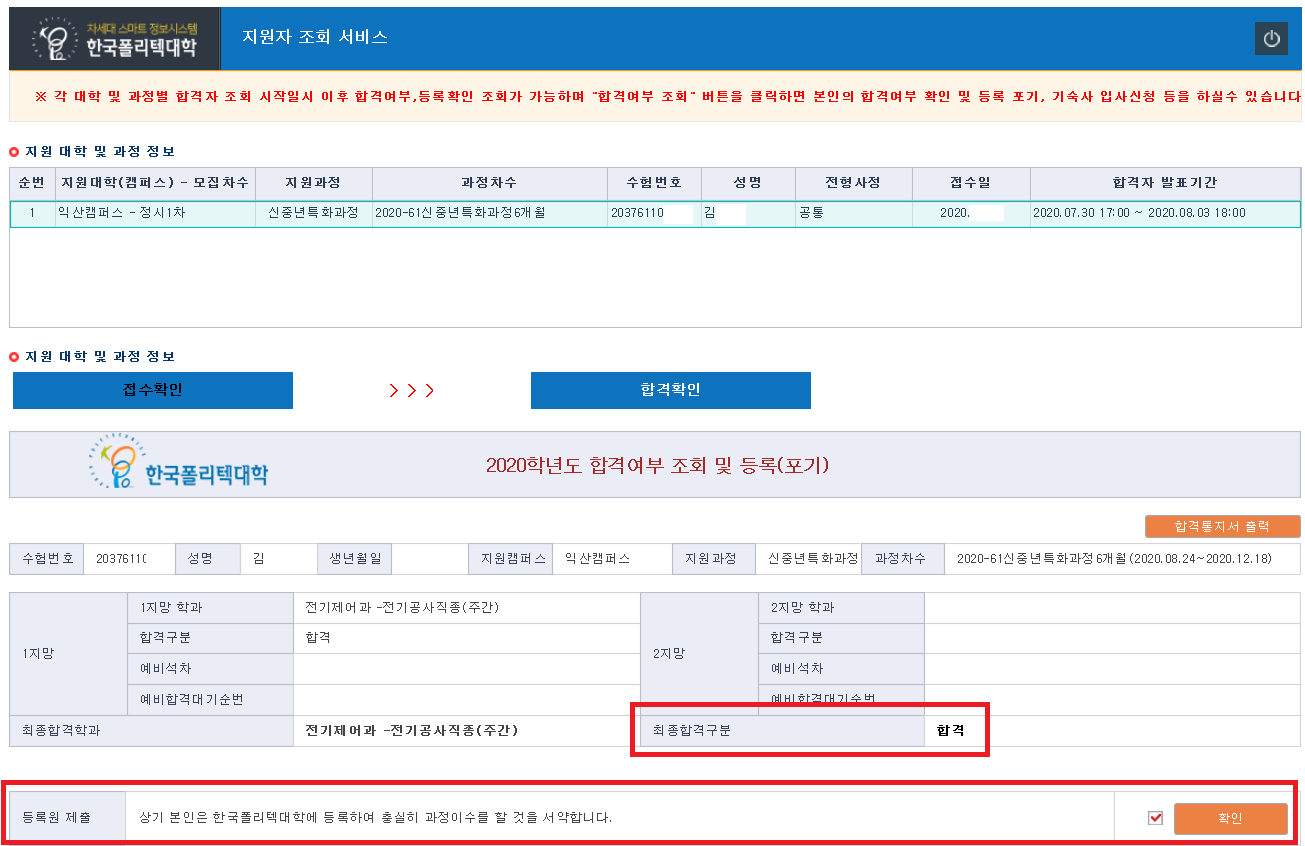Click the 생년월일 field
Screen dimensions: 1305x846
click(431, 559)
